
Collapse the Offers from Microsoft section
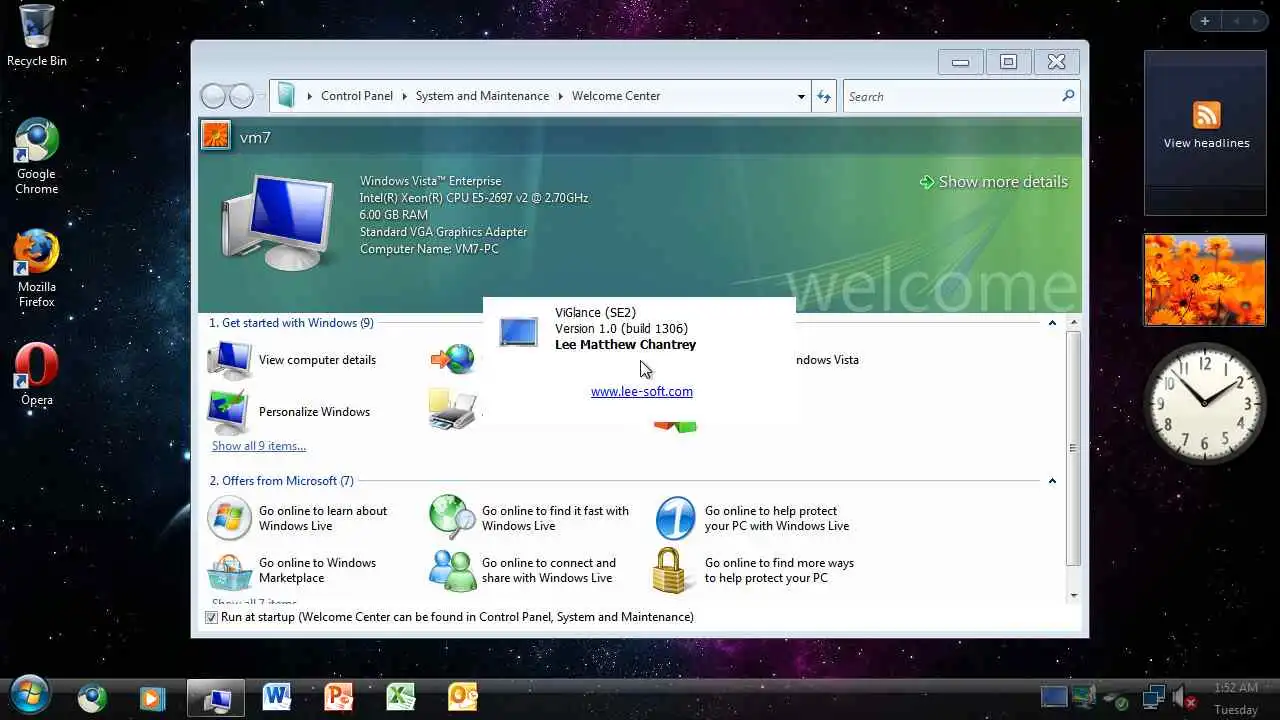(x=1052, y=481)
